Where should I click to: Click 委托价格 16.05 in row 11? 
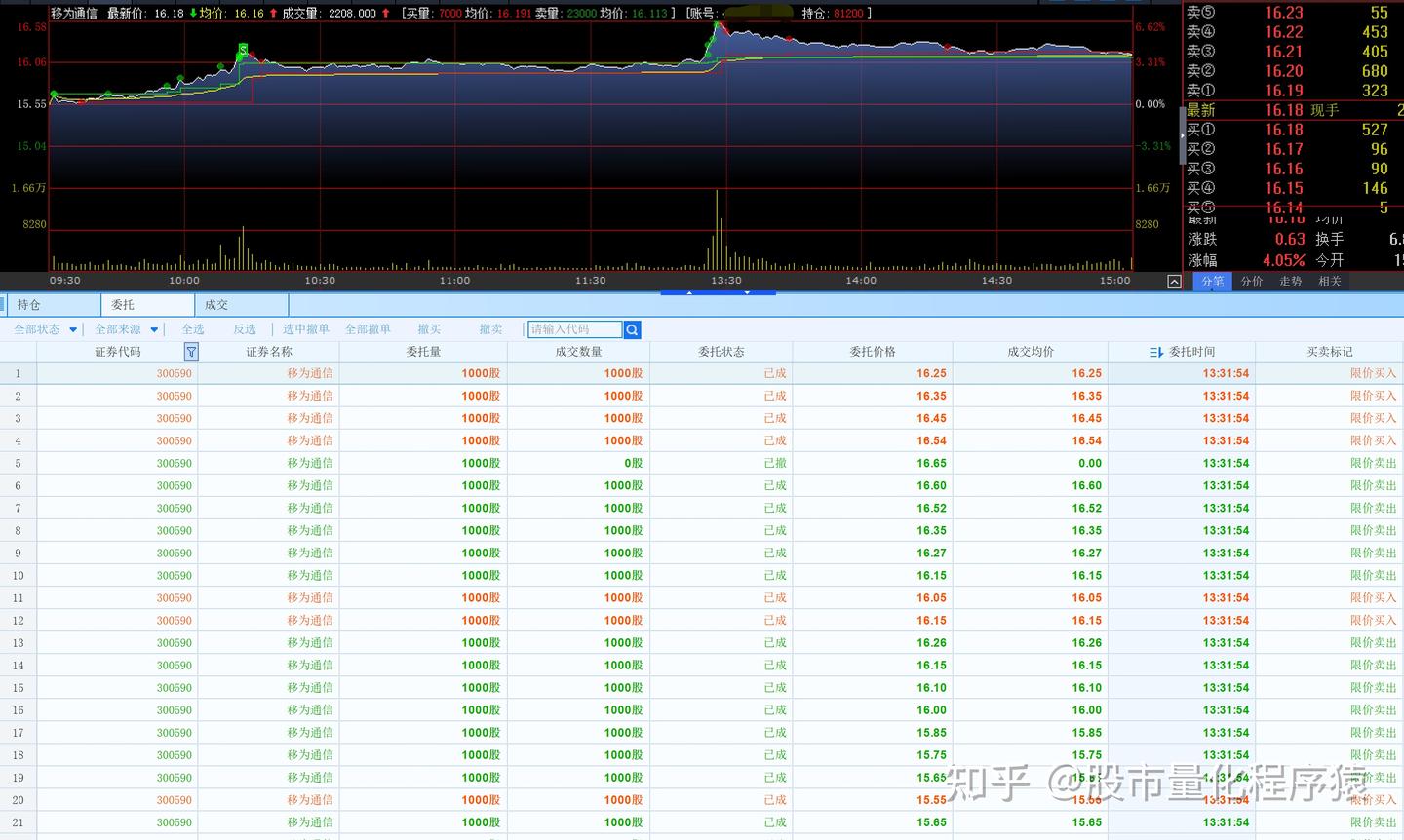931,597
